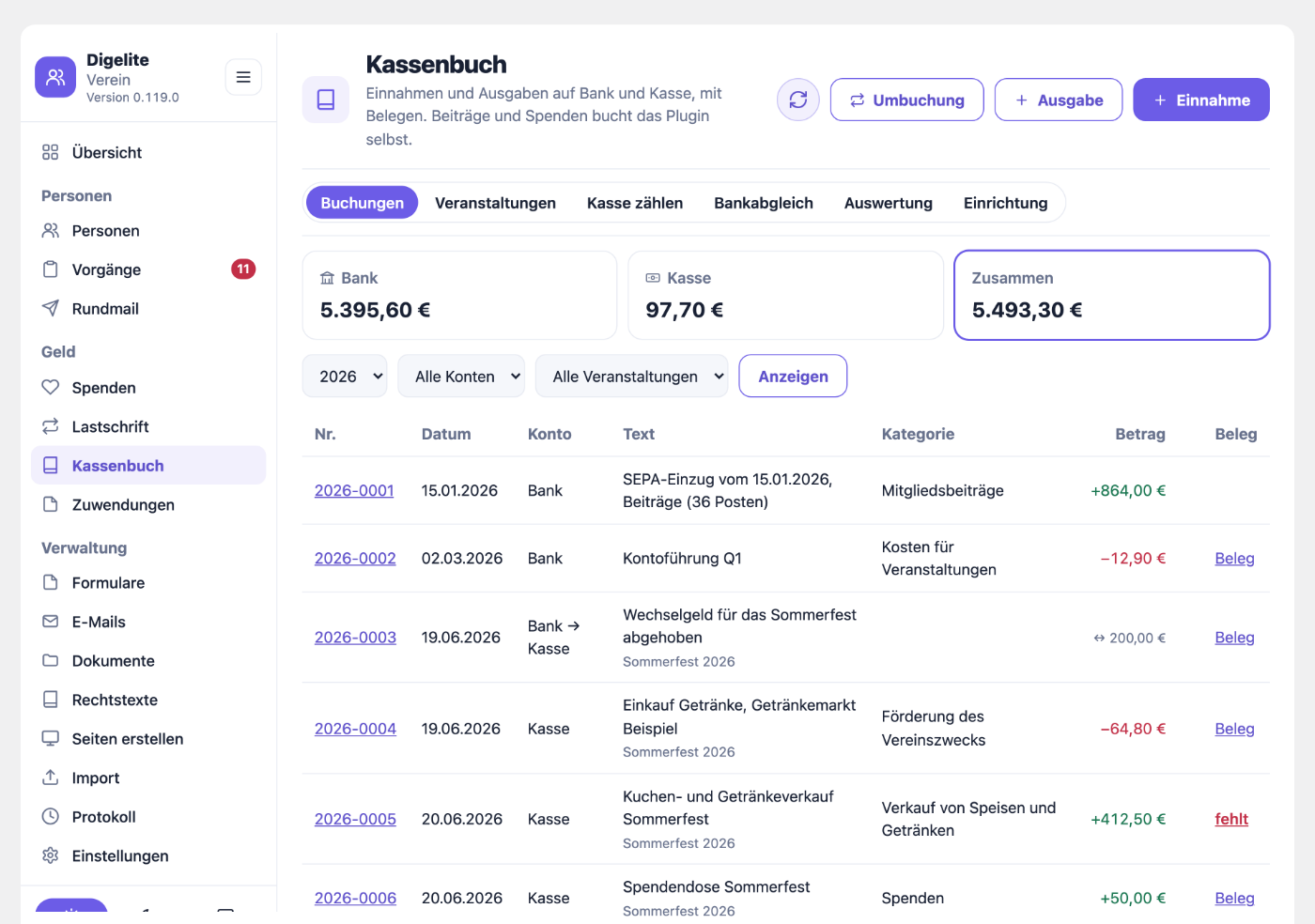This screenshot has height=924, width=1315.
Task: Open Import in sidebar
Action: pos(148,778)
